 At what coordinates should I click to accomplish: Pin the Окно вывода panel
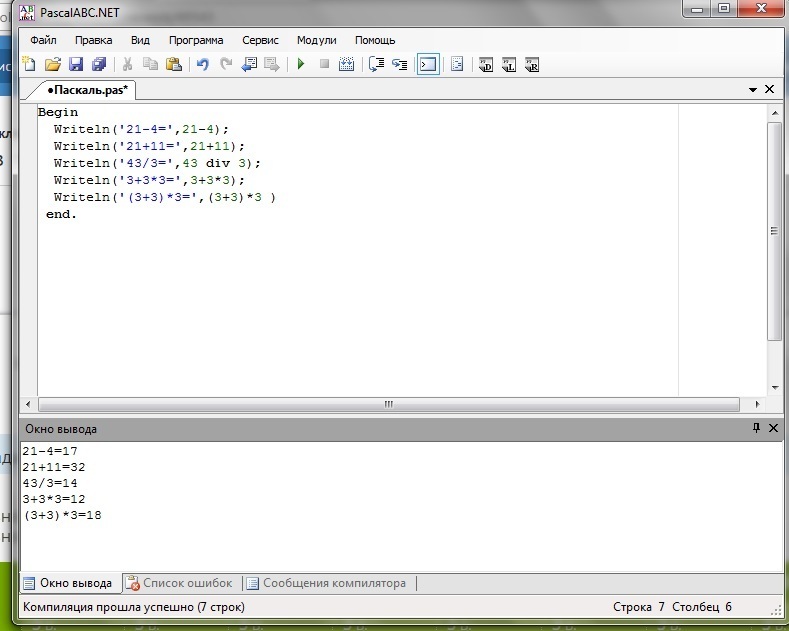coord(756,428)
